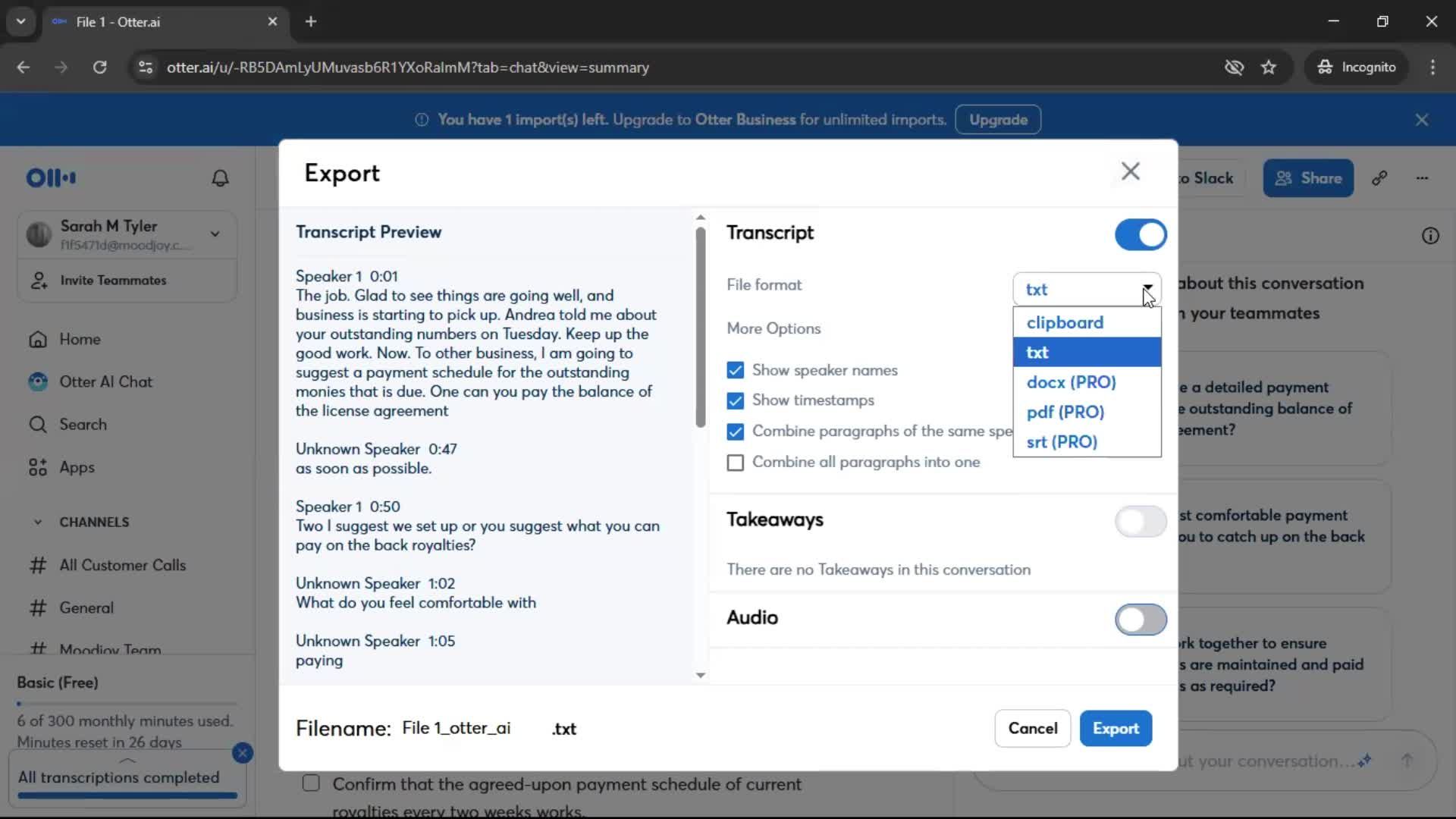Uncheck Show speaker names
The height and width of the screenshot is (819, 1456).
click(x=735, y=370)
